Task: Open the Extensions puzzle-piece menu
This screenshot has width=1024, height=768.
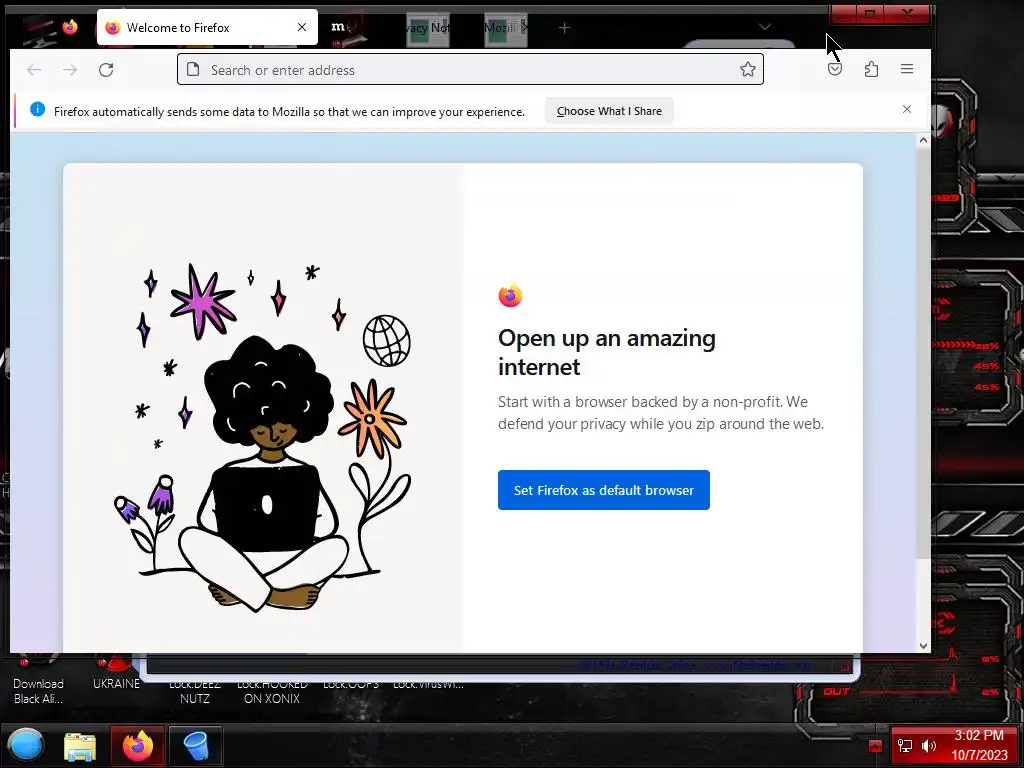Action: click(x=871, y=69)
